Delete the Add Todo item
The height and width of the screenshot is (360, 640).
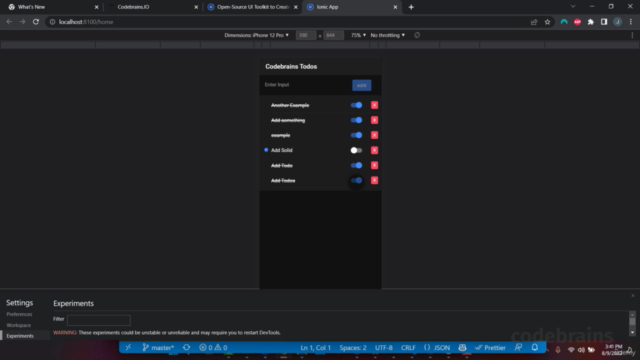point(374,165)
